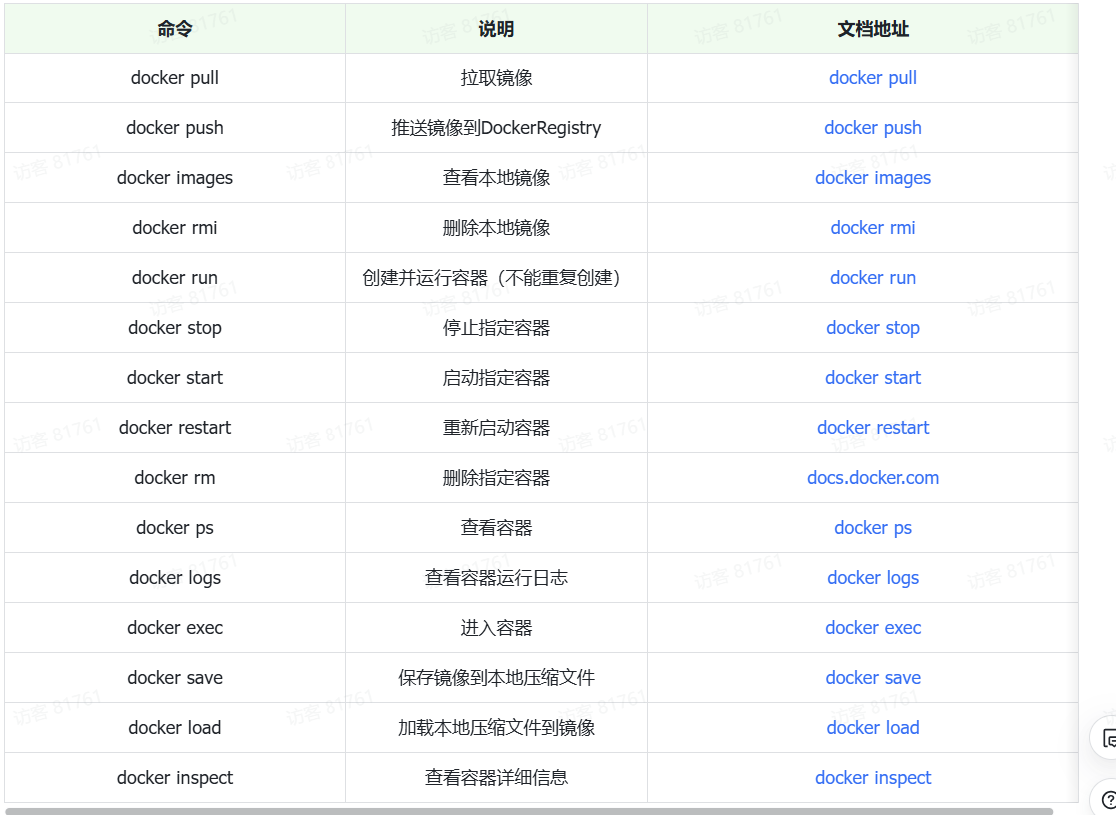
Task: Select the docker logs command cell
Action: (175, 577)
